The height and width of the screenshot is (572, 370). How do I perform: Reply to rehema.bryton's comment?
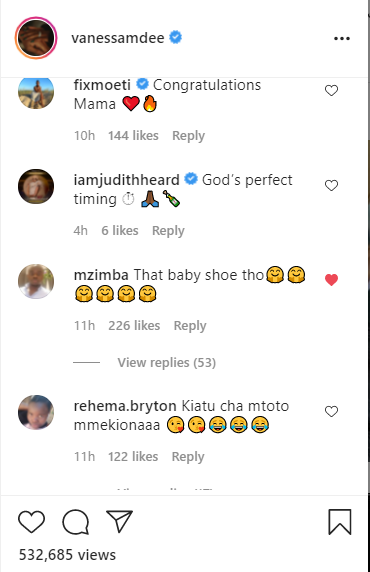188,457
